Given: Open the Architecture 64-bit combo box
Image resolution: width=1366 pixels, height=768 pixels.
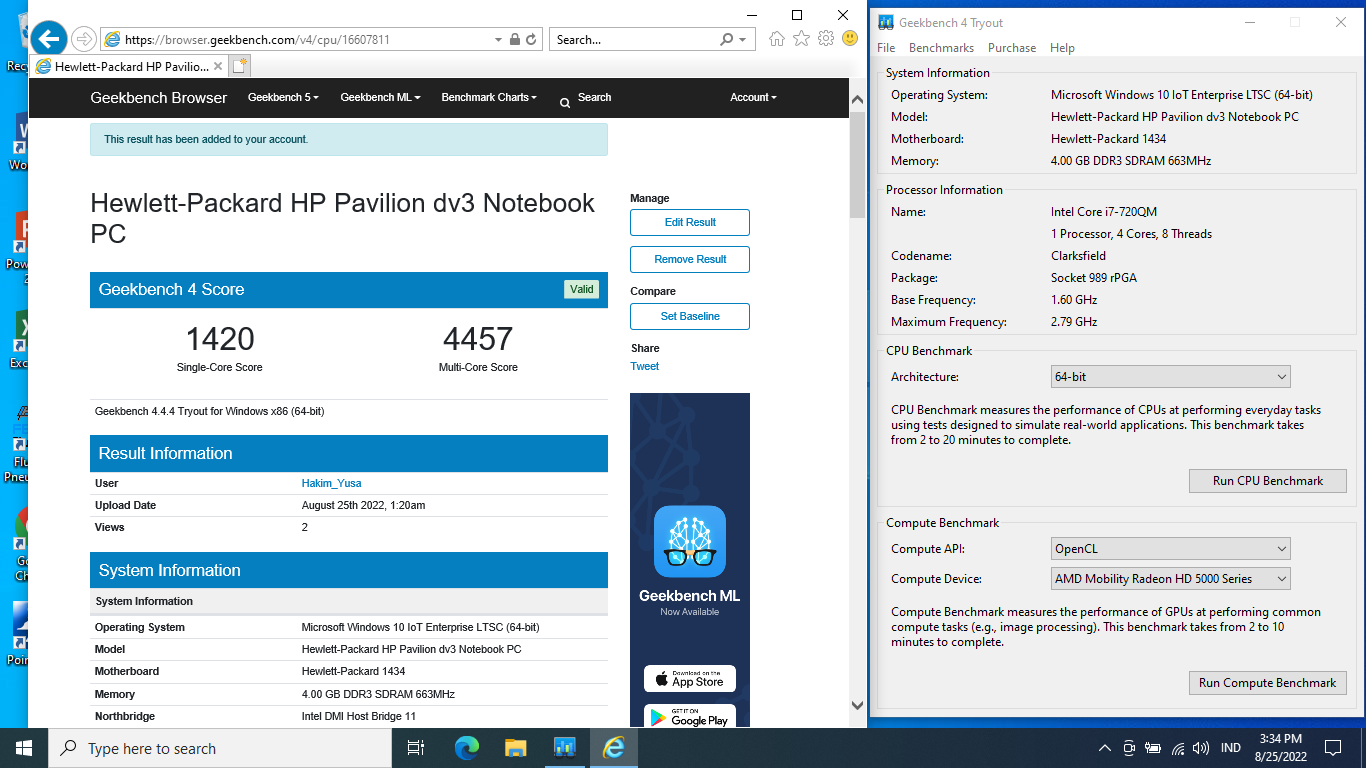Looking at the screenshot, I should click(1170, 377).
